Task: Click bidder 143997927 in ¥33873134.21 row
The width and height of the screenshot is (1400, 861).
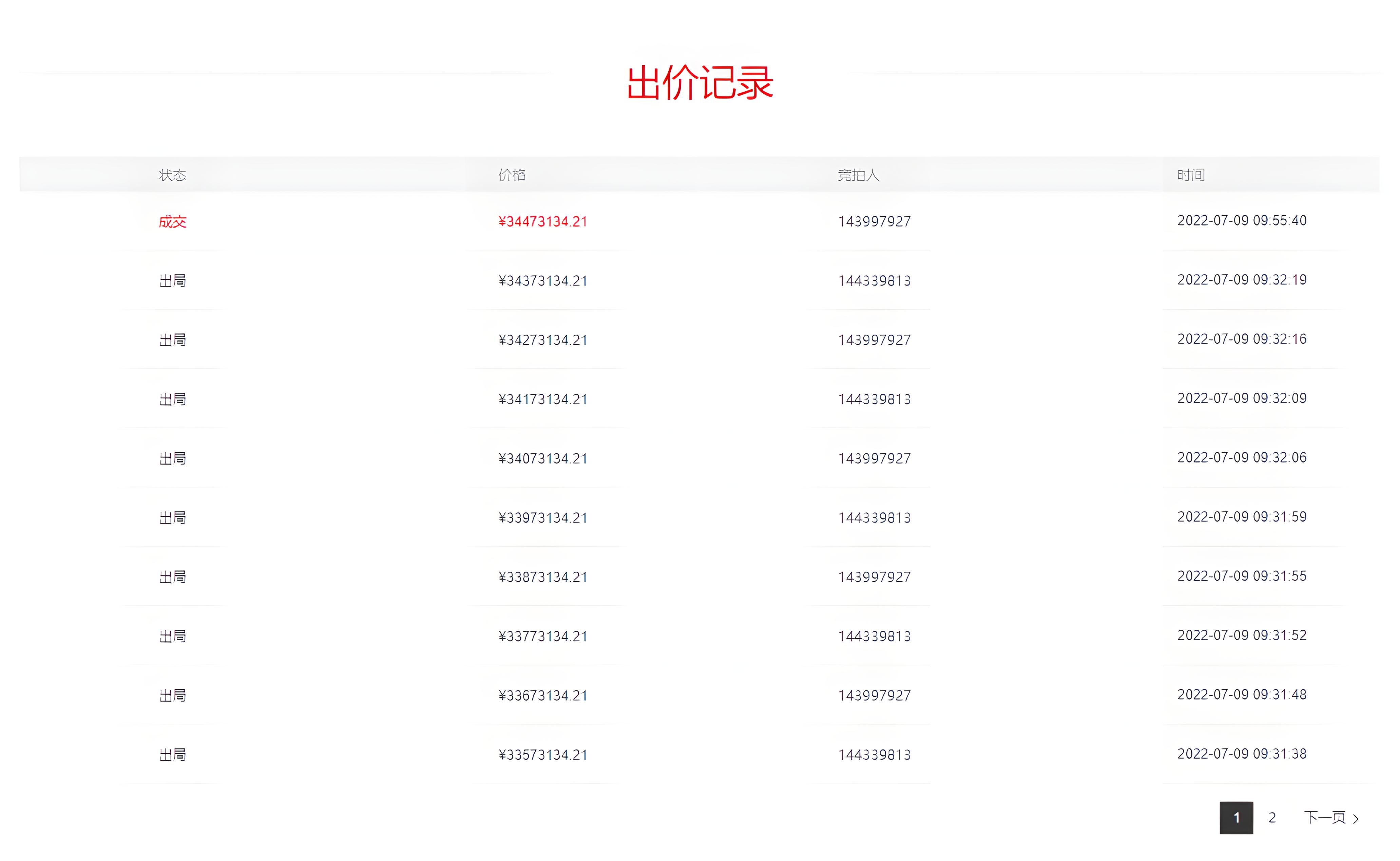Action: coord(874,577)
